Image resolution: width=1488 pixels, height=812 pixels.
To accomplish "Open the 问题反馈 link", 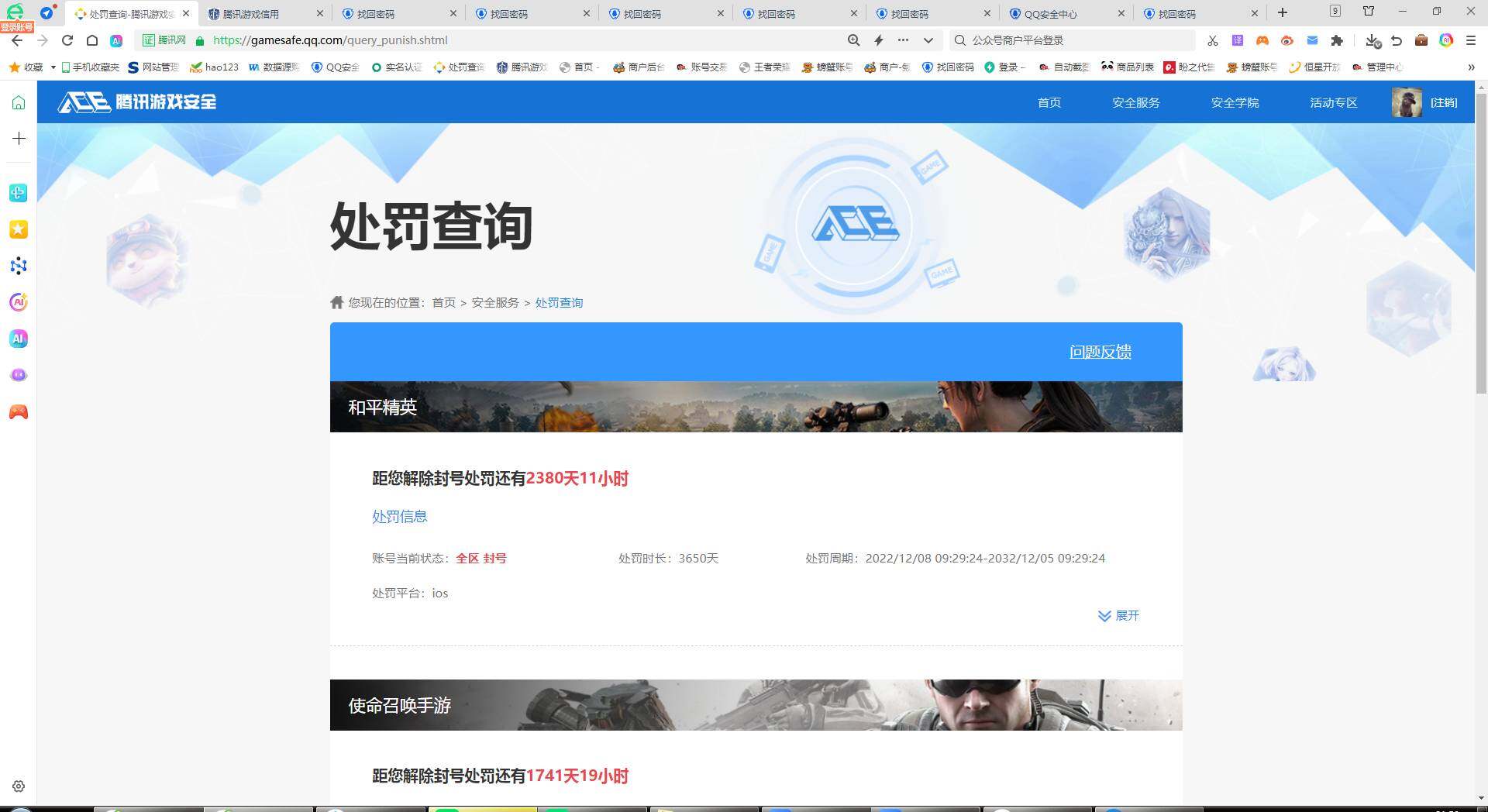I will point(1100,352).
